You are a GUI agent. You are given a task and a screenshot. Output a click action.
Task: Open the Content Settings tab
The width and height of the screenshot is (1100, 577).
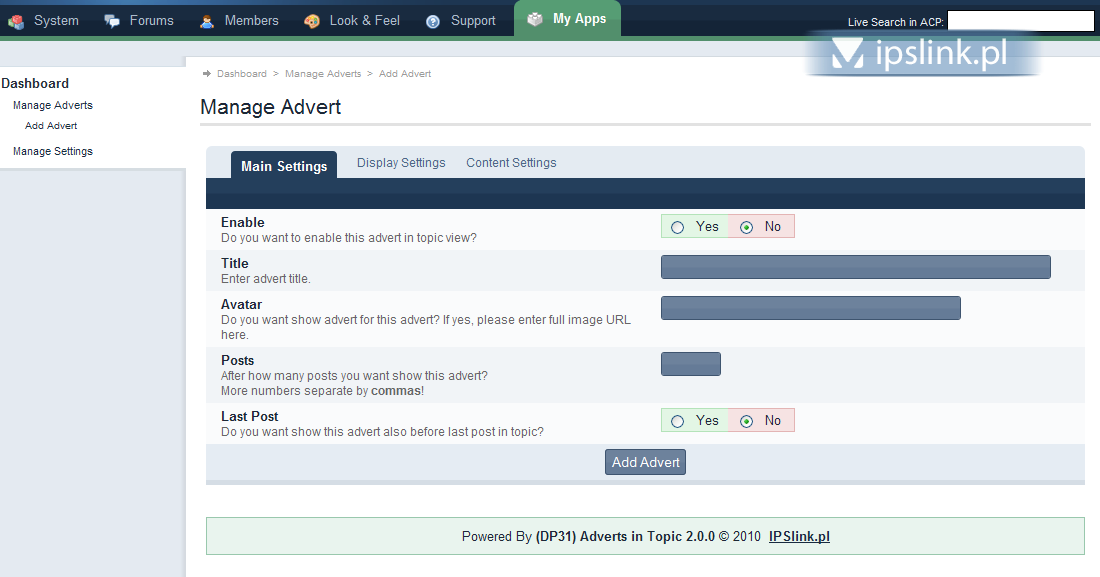click(x=511, y=163)
